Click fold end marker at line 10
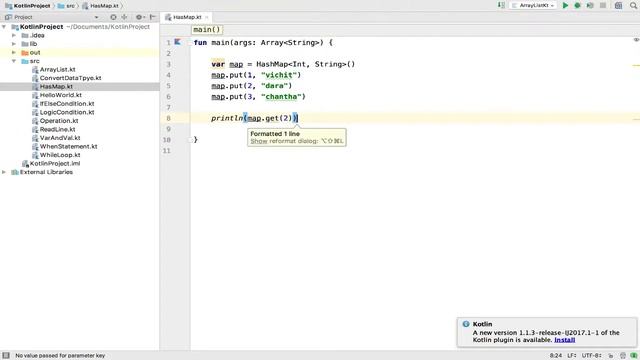The width and height of the screenshot is (640, 360). 190,140
